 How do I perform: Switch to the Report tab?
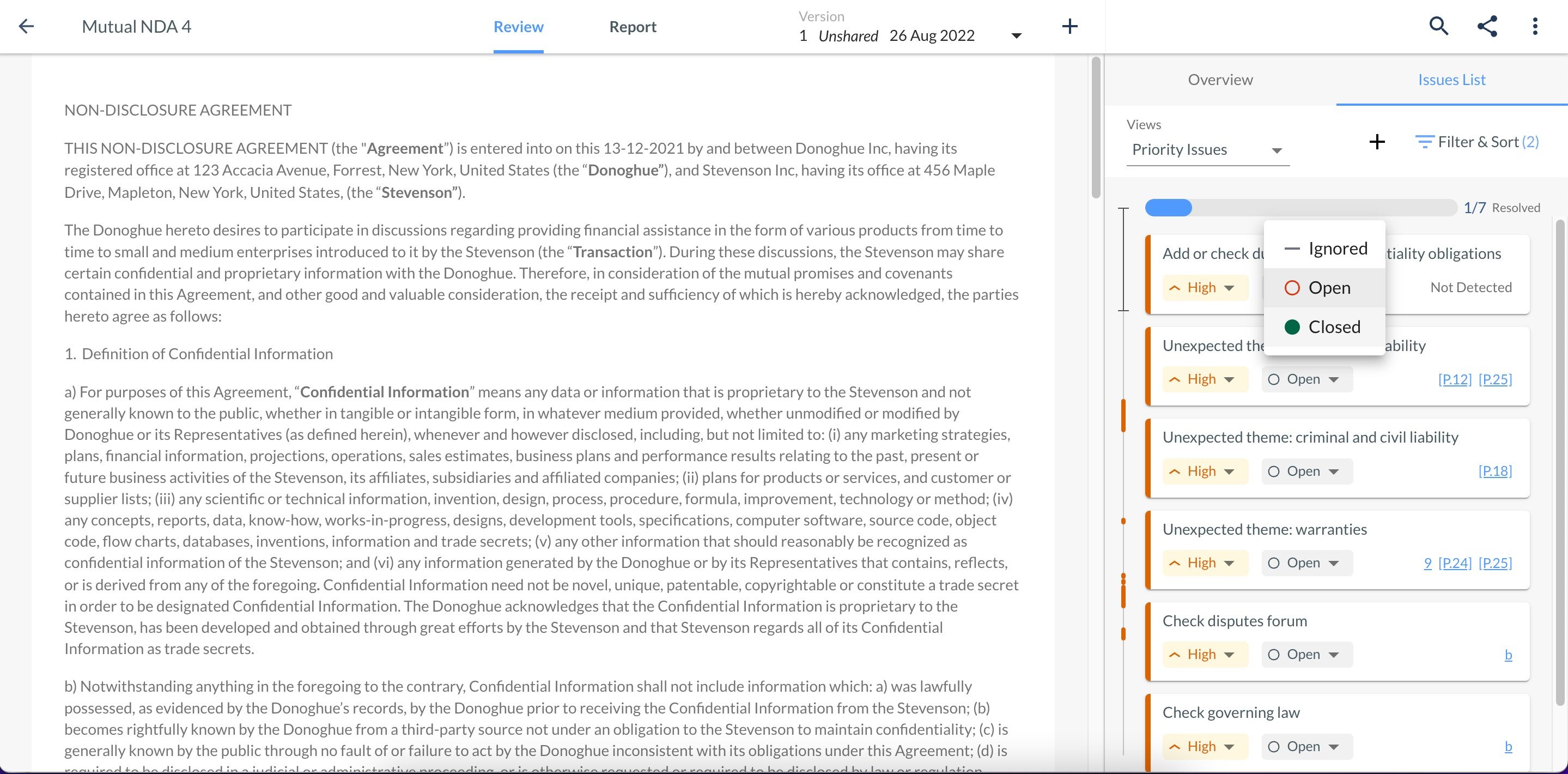tap(633, 27)
